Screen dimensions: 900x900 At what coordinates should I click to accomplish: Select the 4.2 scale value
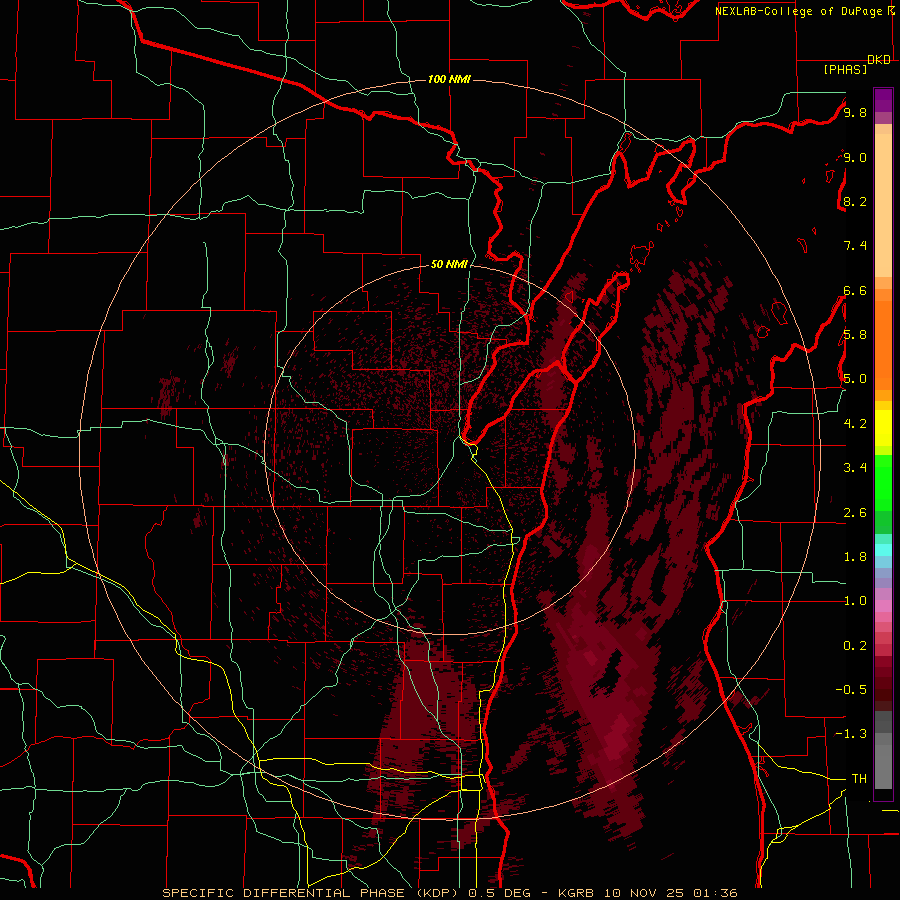click(x=855, y=424)
